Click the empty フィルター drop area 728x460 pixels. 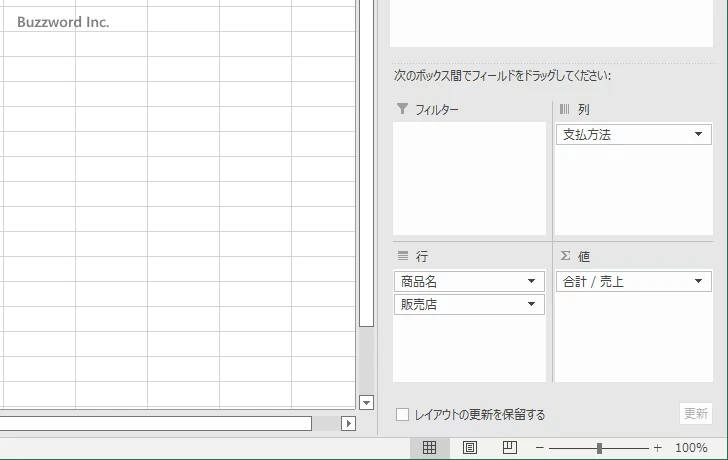coord(469,178)
